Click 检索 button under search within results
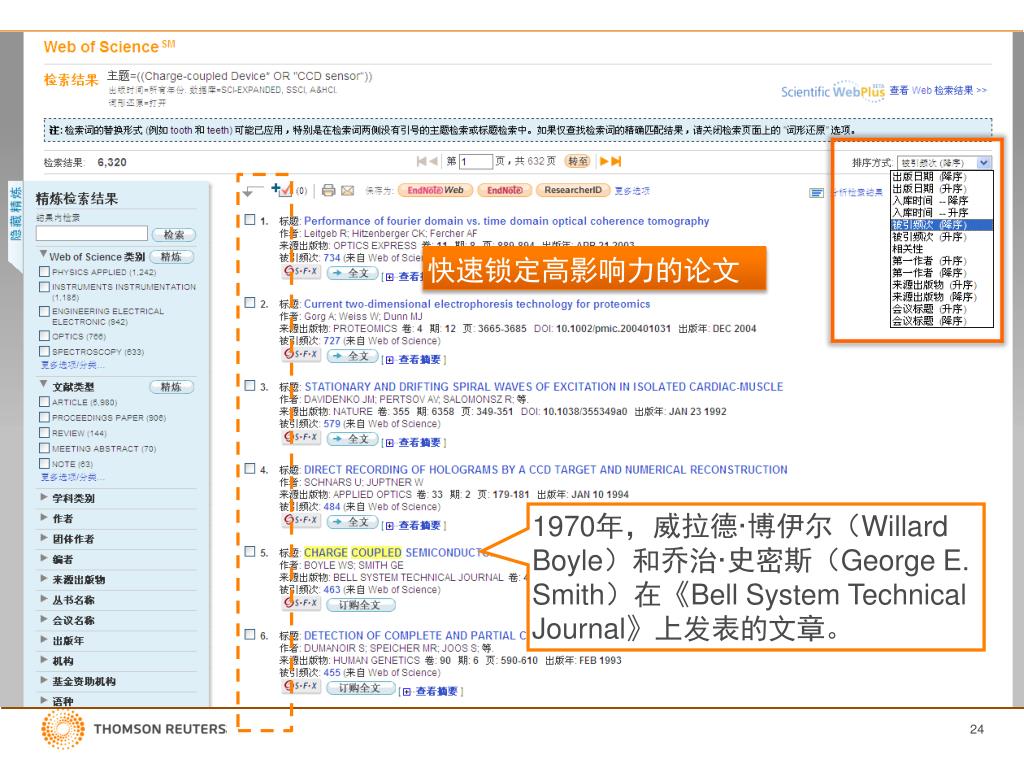The image size is (1024, 768). [174, 234]
